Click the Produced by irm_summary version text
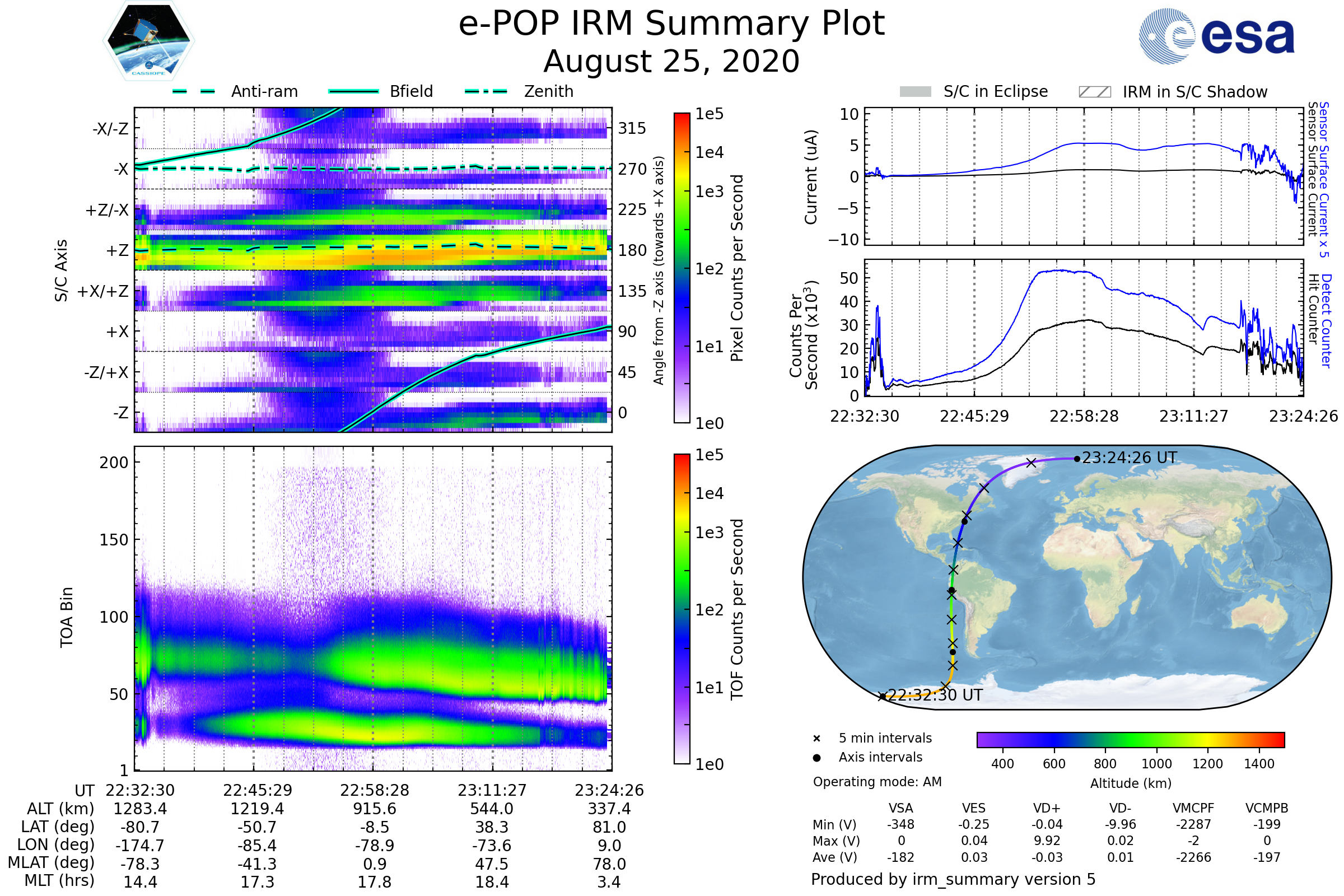Viewport: 1344px width, 896px height. click(953, 879)
